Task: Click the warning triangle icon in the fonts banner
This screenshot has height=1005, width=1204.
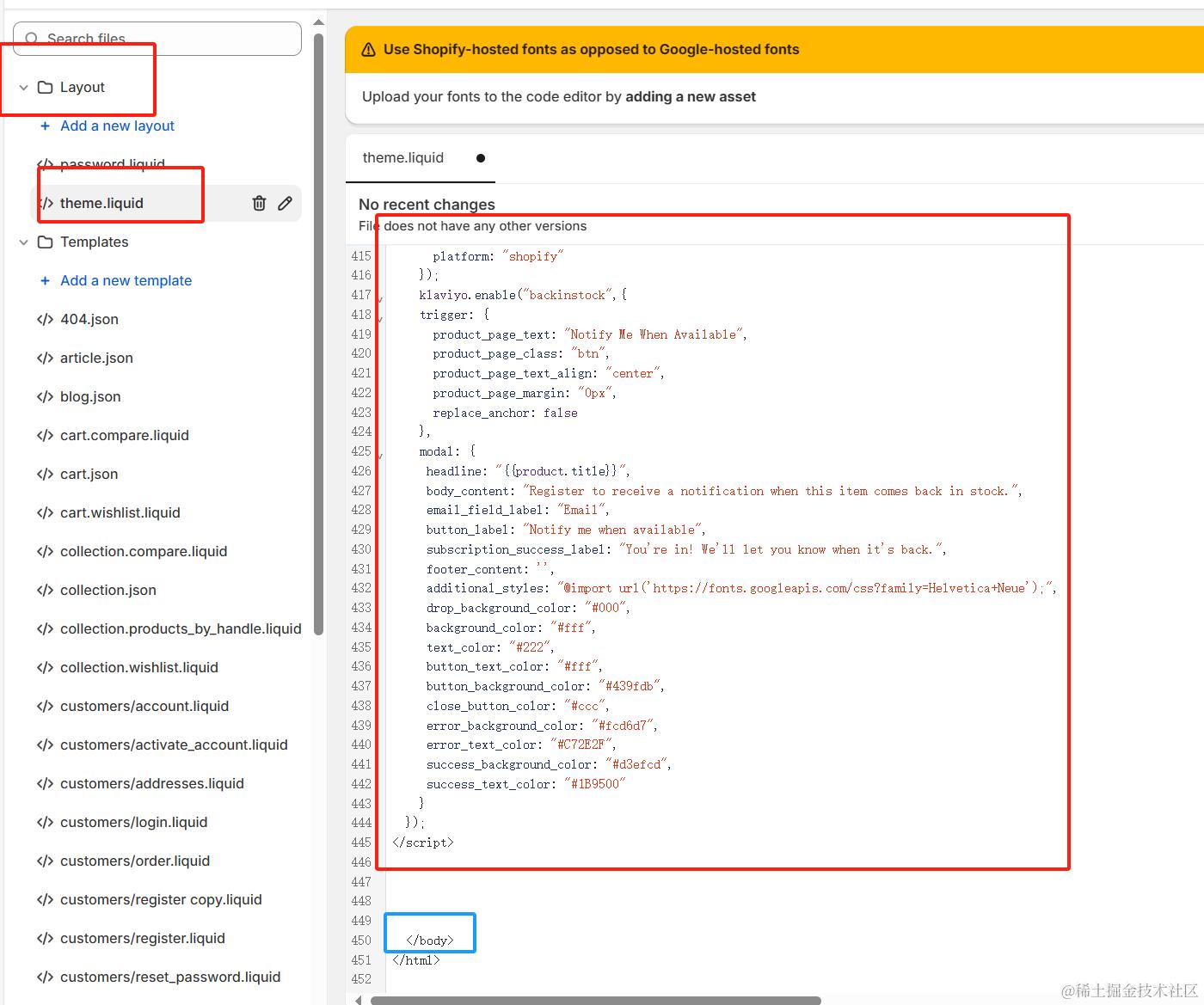Action: click(368, 50)
